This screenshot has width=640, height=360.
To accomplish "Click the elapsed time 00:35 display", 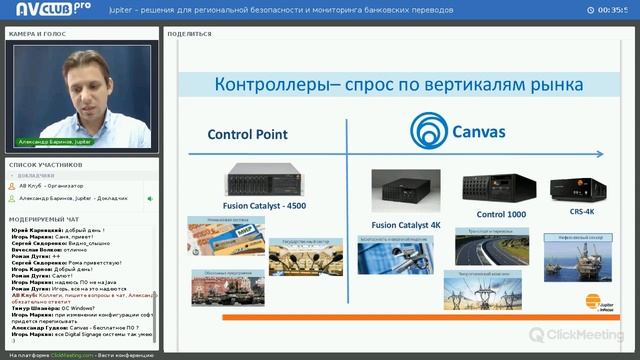I will point(613,10).
